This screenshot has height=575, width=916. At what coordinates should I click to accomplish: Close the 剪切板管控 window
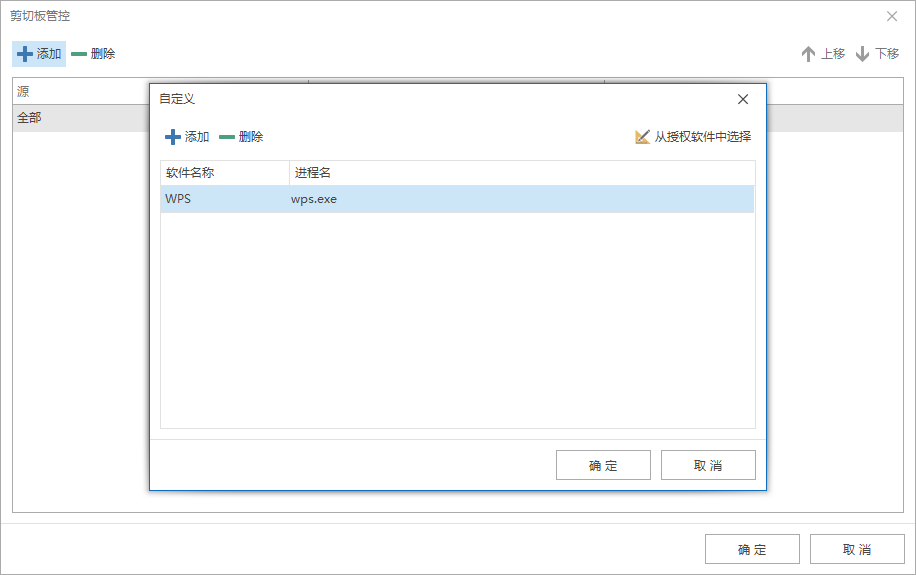tap(892, 16)
